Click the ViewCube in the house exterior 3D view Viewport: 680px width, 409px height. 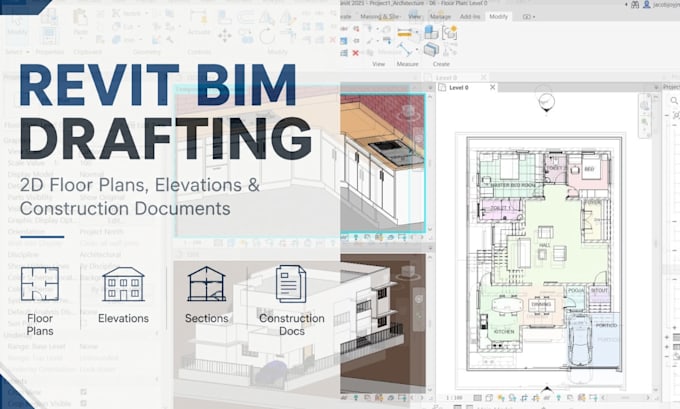tap(408, 273)
